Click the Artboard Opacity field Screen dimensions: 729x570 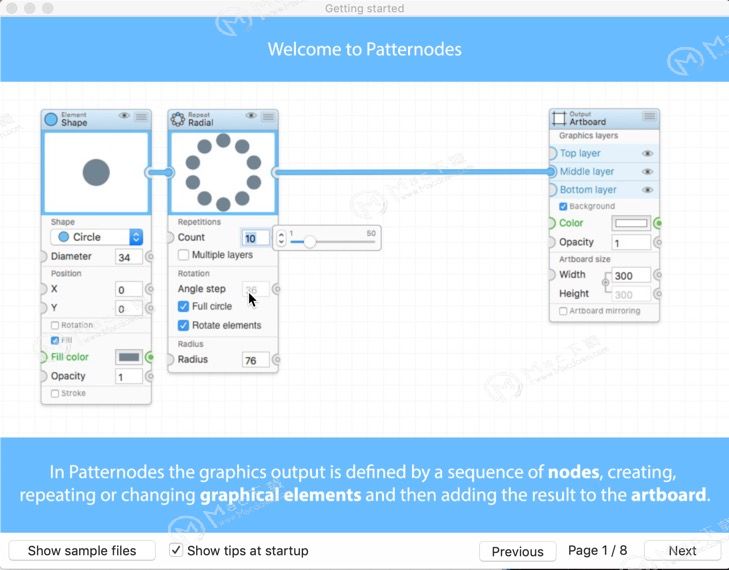point(631,243)
